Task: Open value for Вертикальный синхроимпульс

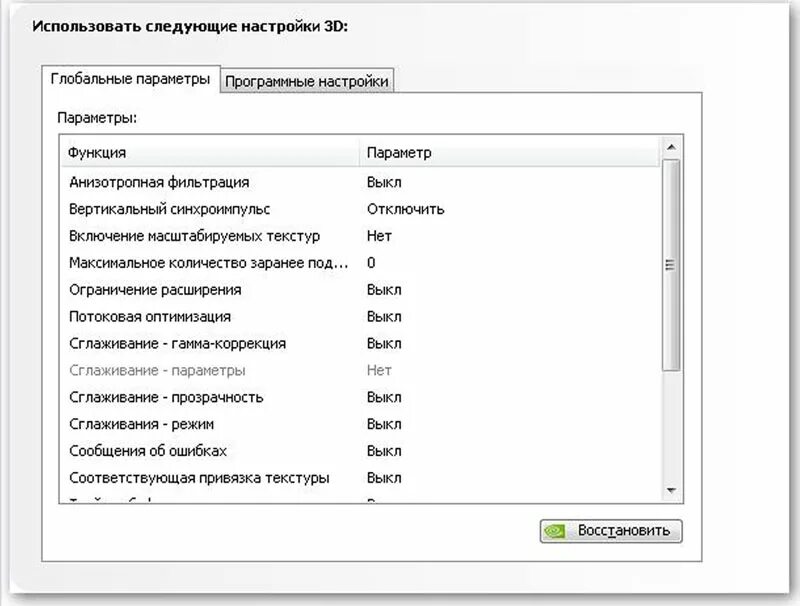Action: point(406,209)
